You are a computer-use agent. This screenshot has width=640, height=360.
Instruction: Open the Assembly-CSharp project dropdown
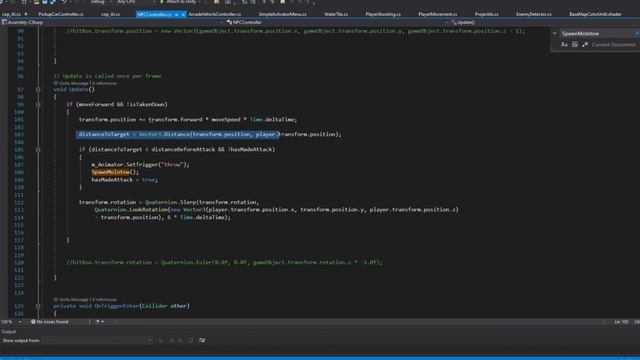tap(110, 22)
